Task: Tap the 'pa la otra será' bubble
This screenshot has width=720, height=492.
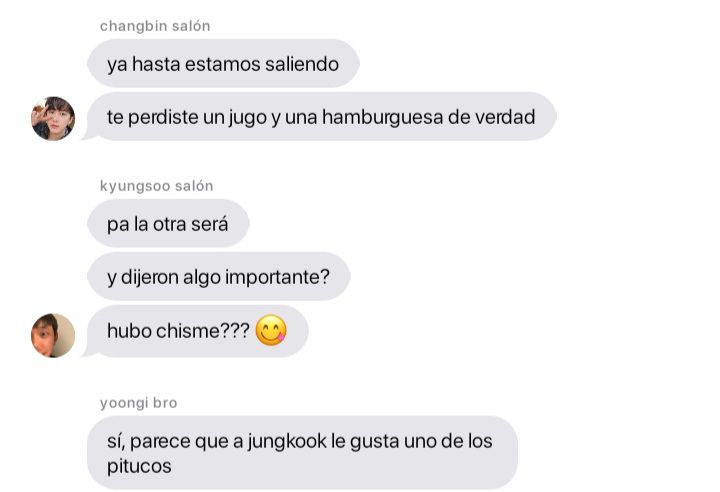Action: pos(168,223)
